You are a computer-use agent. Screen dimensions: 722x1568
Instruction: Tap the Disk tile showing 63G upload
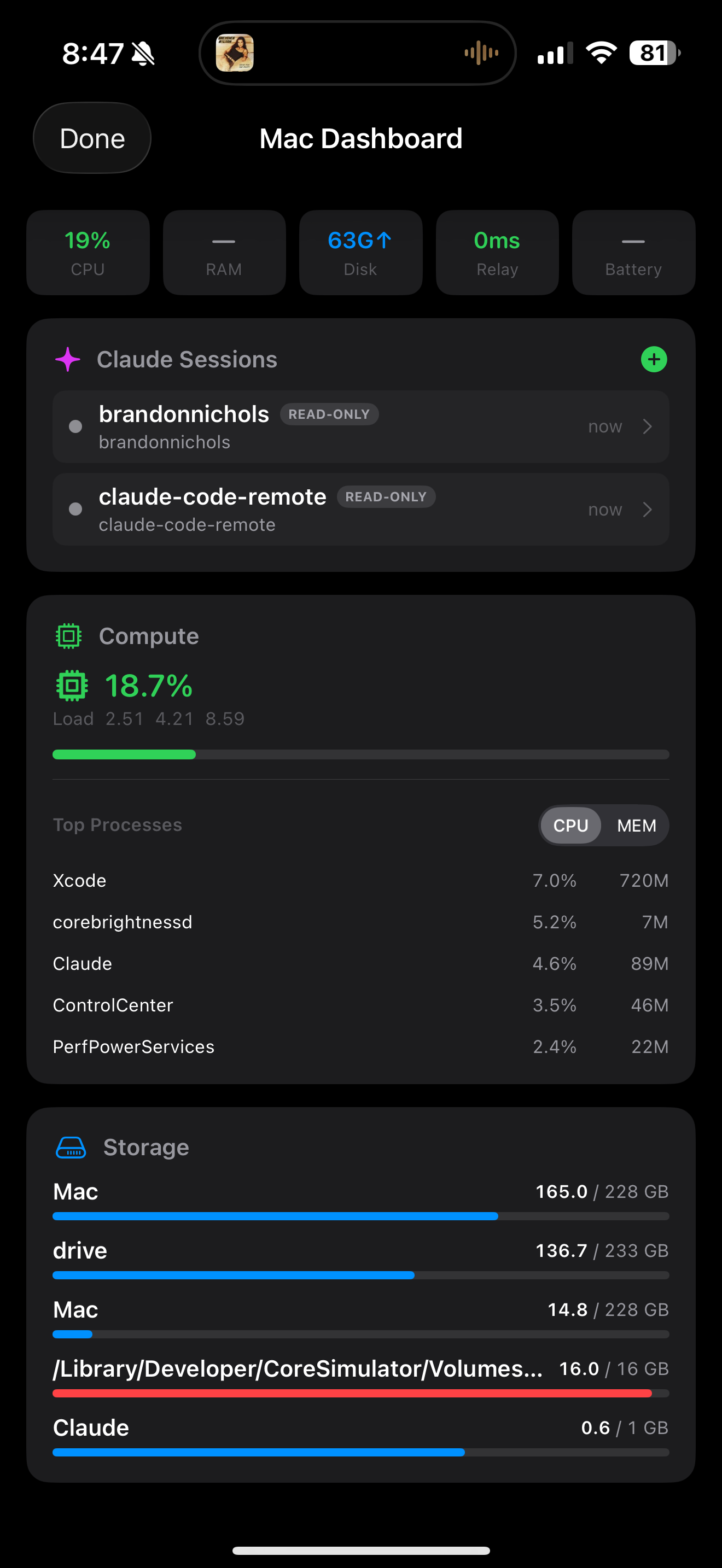pyautogui.click(x=360, y=253)
